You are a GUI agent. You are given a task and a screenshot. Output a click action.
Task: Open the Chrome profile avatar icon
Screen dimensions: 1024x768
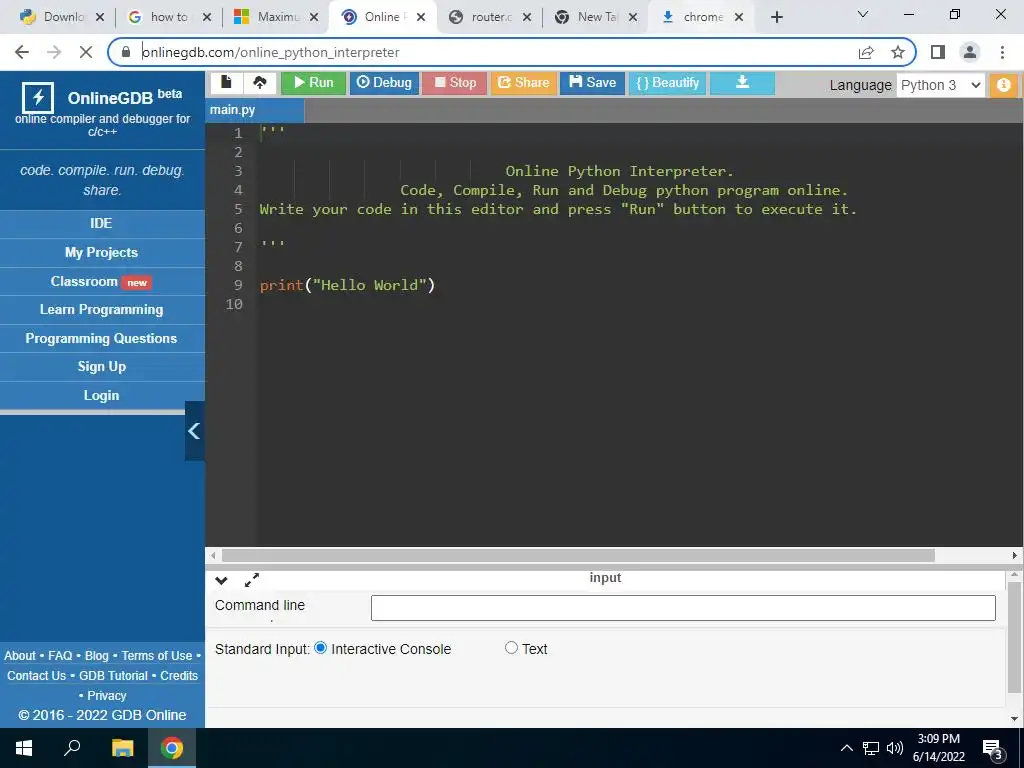point(970,52)
